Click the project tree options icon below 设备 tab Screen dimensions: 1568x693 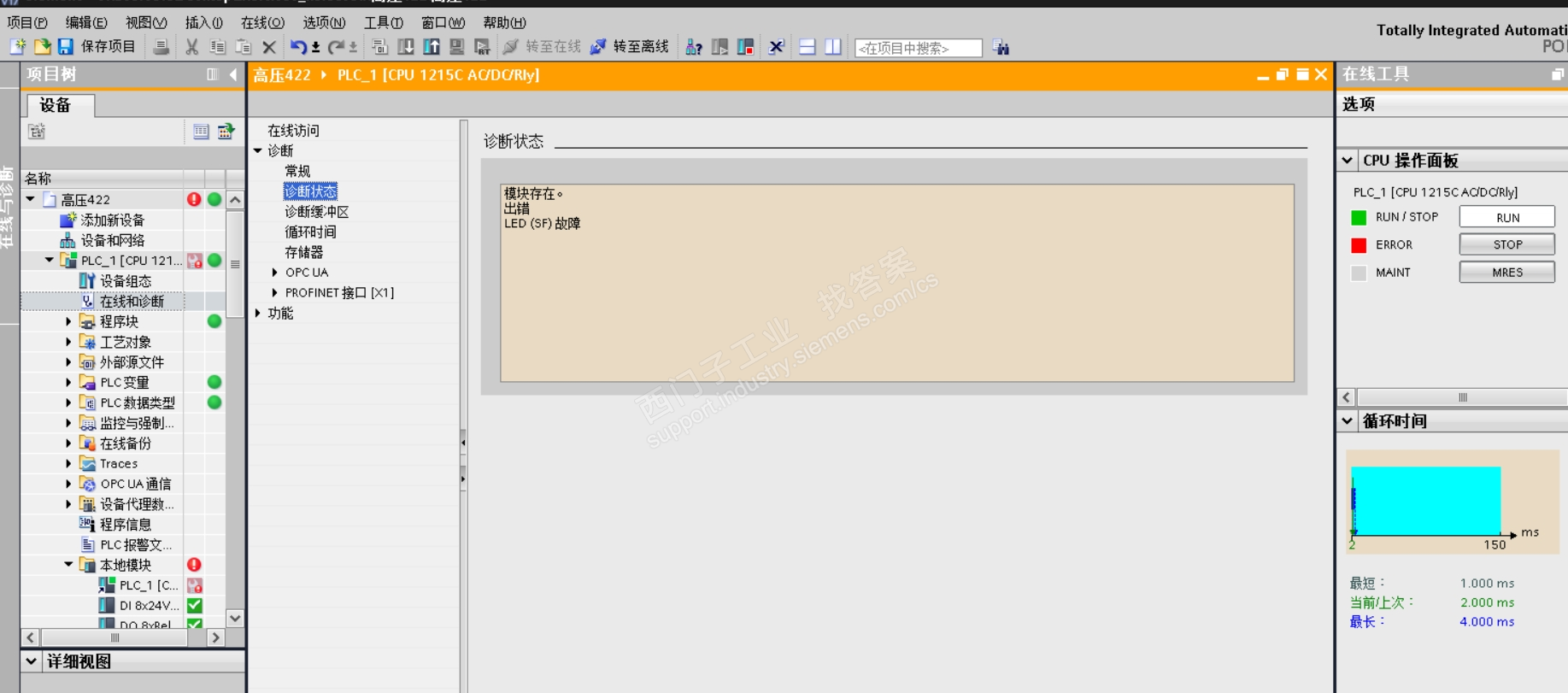click(36, 131)
